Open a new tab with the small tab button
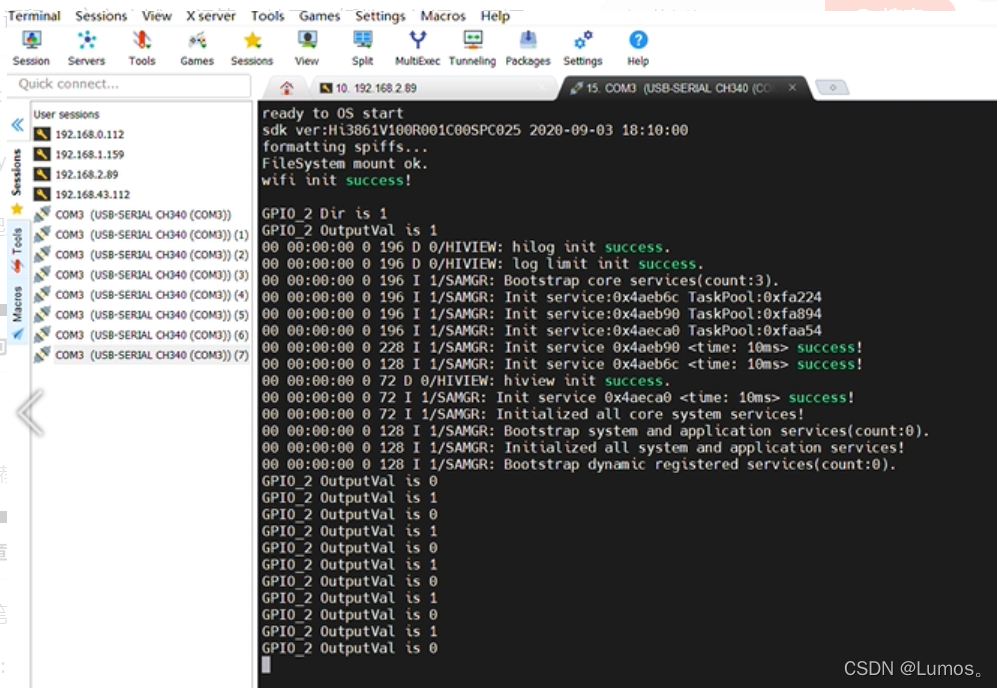The width and height of the screenshot is (997, 688). (x=832, y=87)
